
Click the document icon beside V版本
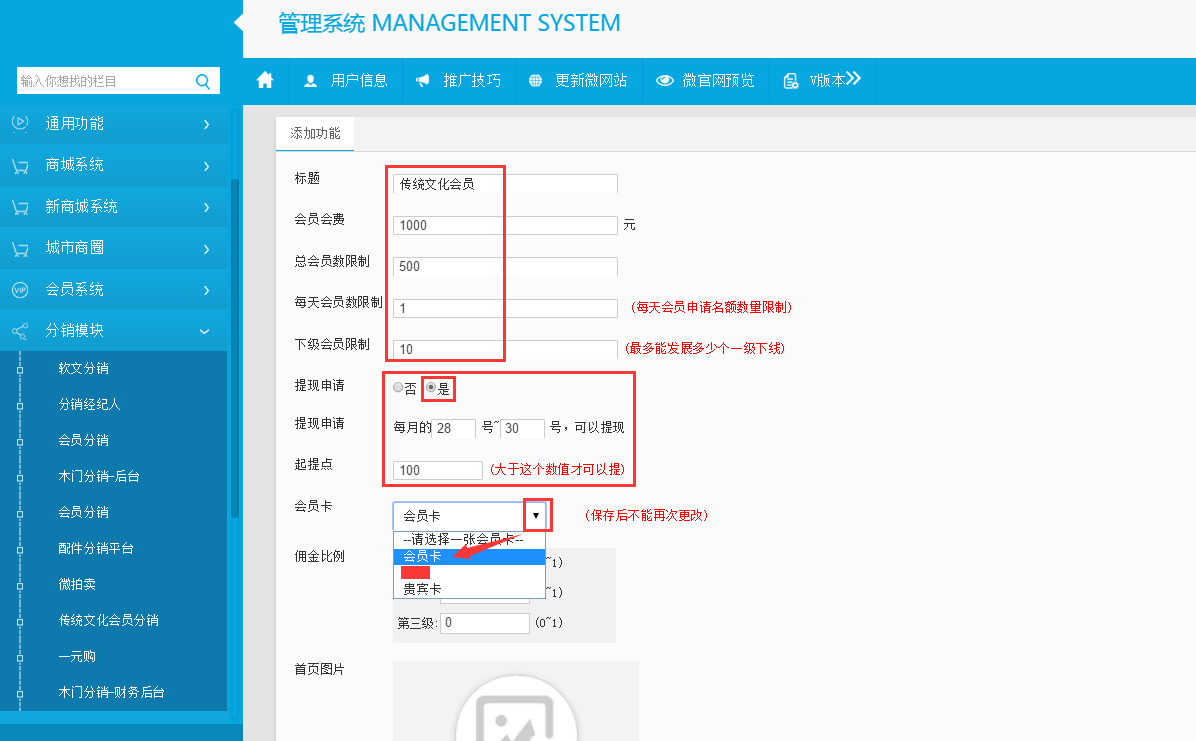click(x=792, y=81)
